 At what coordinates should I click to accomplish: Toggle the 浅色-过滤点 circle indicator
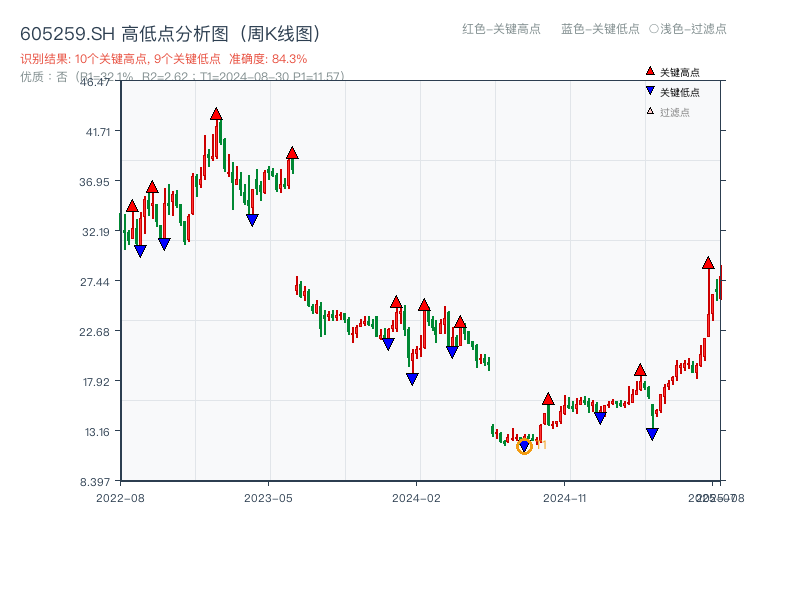click(x=653, y=29)
